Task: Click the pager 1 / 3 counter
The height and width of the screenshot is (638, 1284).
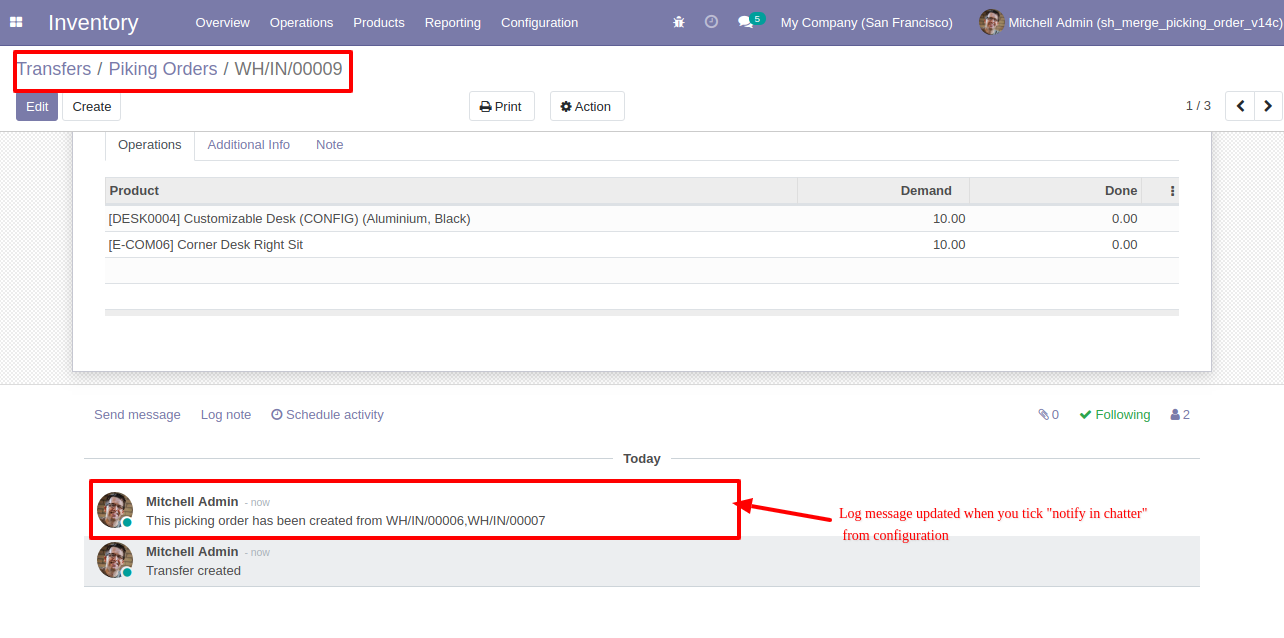Action: point(1198,106)
